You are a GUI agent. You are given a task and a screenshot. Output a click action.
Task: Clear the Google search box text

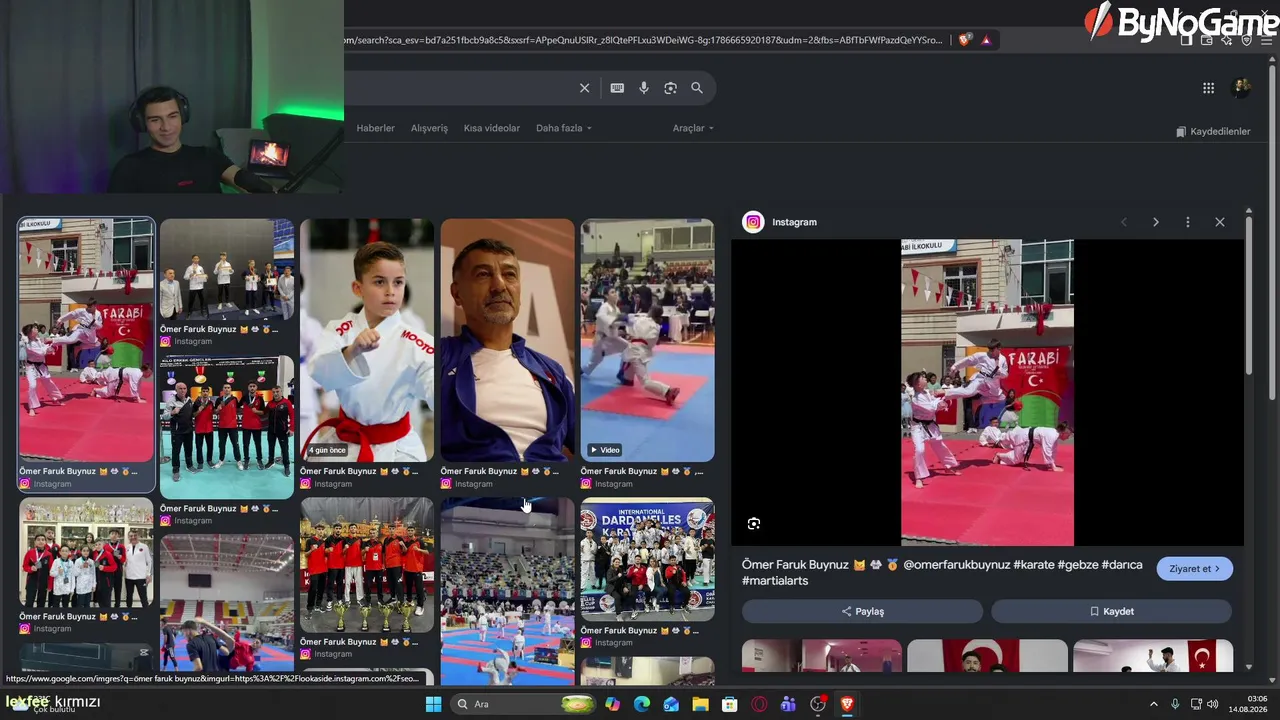(585, 88)
